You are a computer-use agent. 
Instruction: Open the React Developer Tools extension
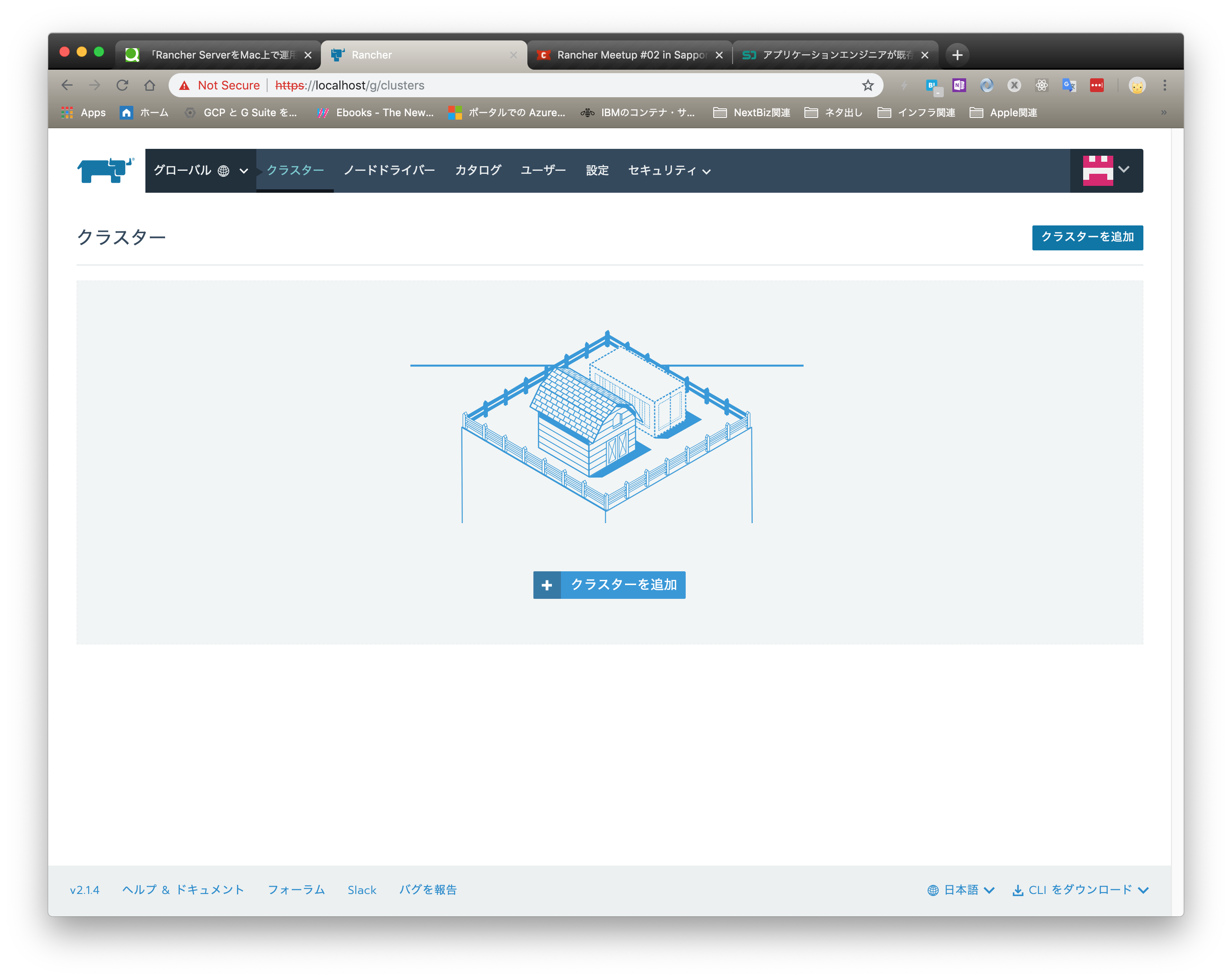click(x=1042, y=85)
